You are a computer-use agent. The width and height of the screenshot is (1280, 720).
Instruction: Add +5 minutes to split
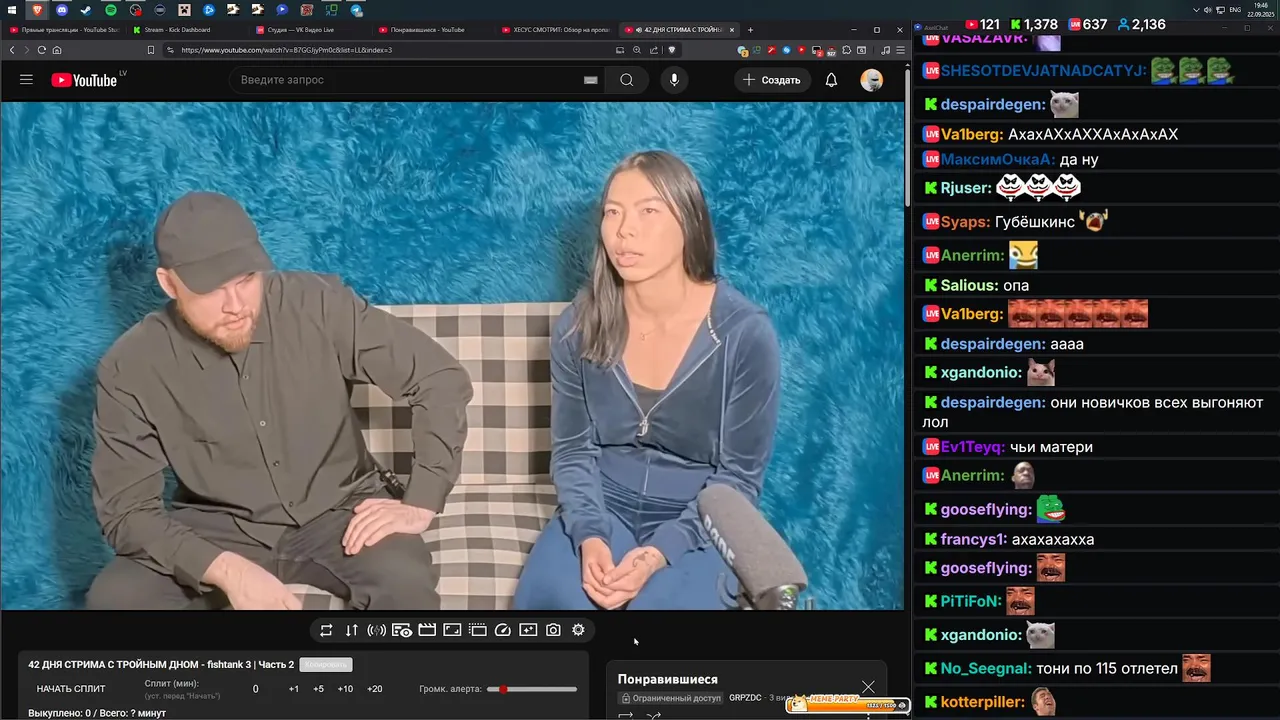coord(318,689)
